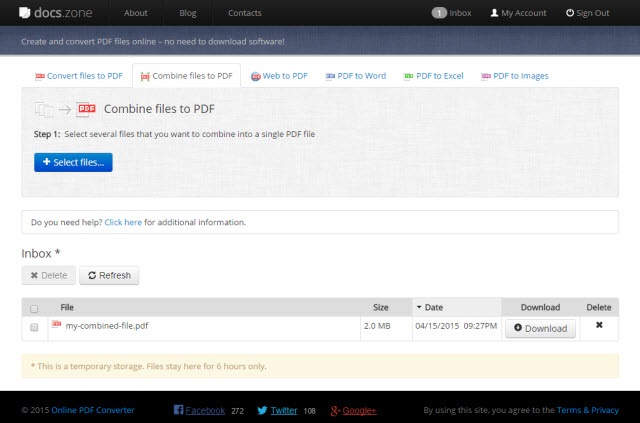
Task: Click the PDF to Word icon
Action: [330, 76]
